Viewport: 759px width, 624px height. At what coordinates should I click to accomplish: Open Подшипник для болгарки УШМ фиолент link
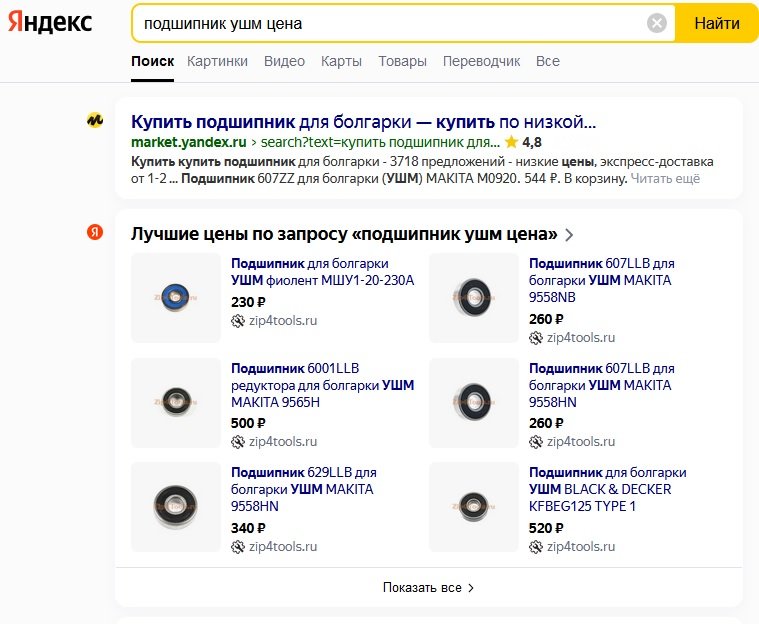(322, 272)
